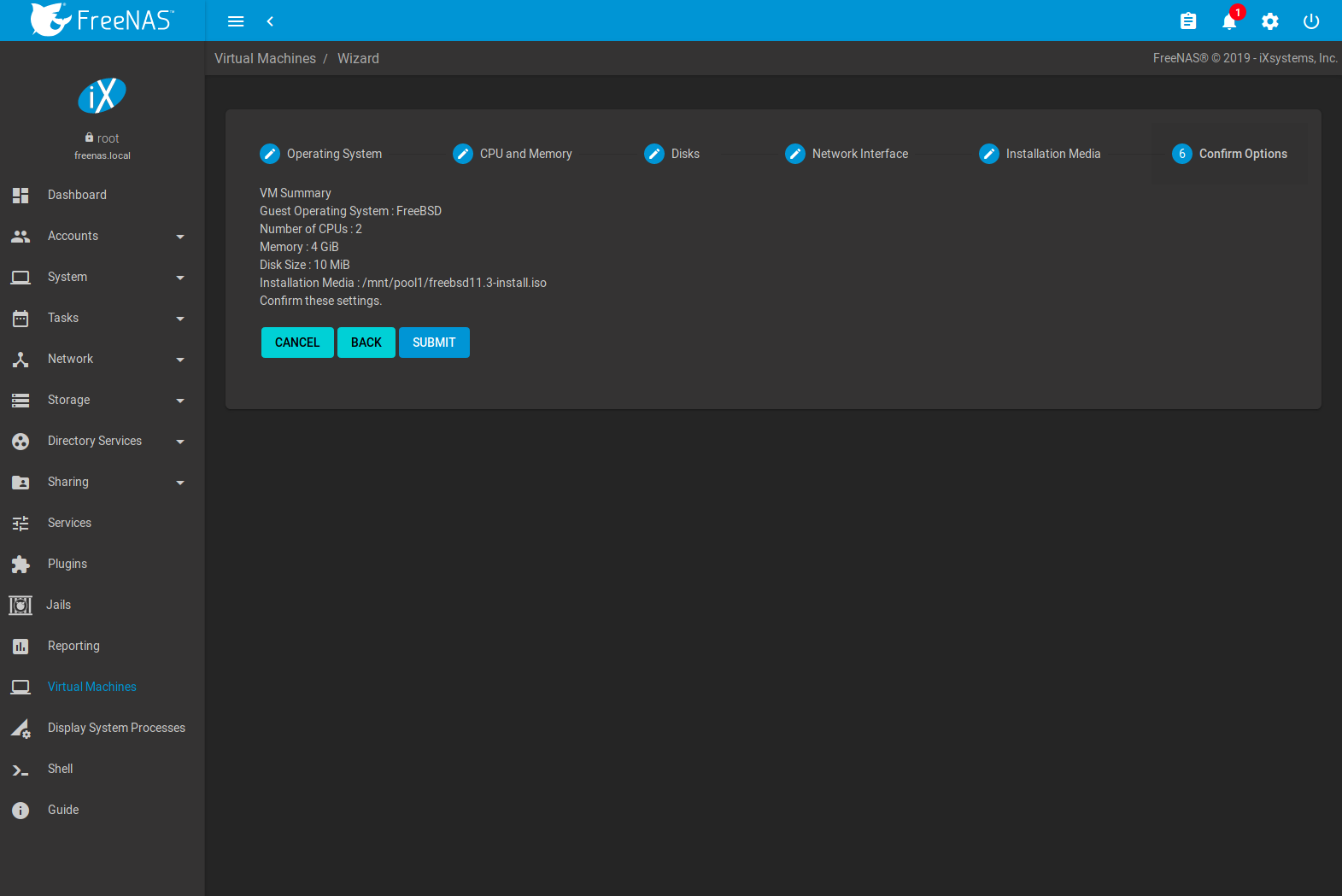
Task: Click the Plugins puzzle piece icon
Action: [21, 564]
